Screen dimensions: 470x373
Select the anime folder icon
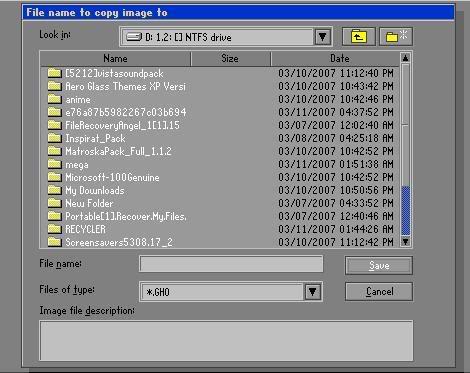coord(54,99)
